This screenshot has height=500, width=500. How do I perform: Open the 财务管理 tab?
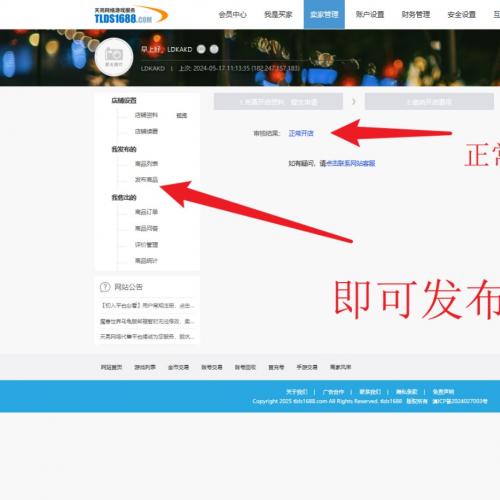(416, 15)
